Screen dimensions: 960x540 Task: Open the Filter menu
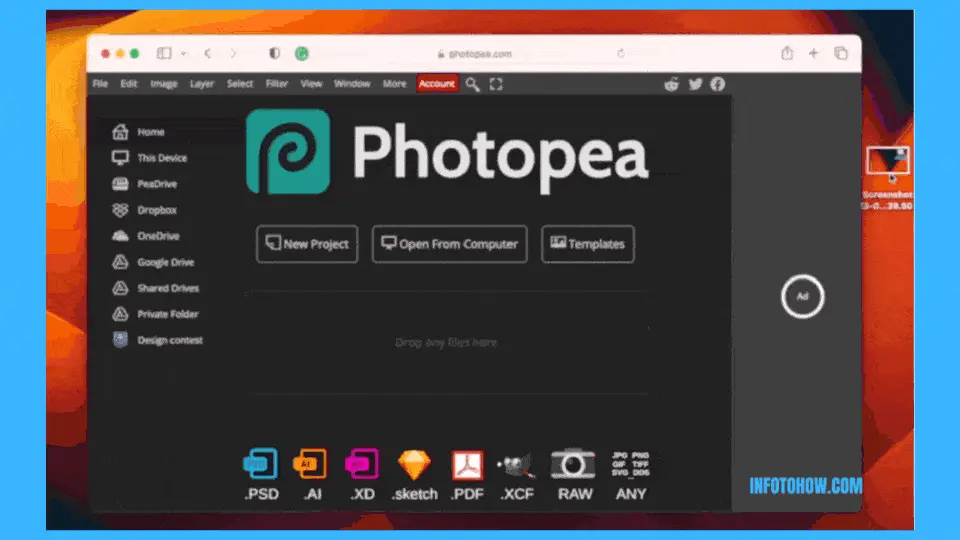[x=277, y=84]
